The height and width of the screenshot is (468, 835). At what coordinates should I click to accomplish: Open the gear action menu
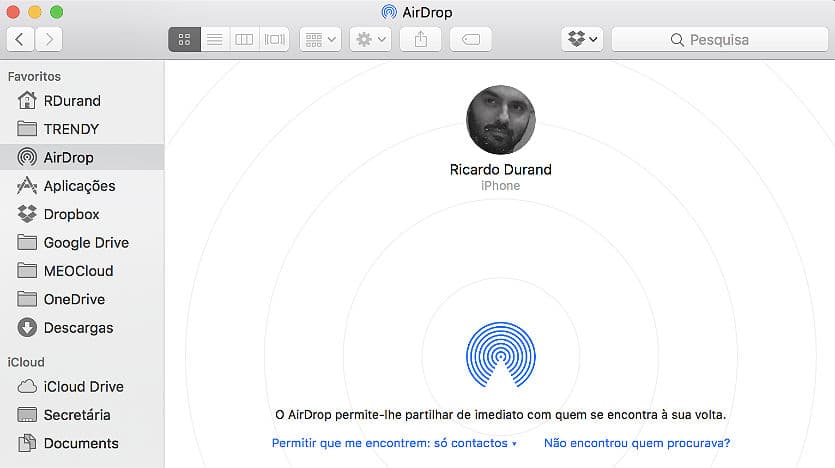pyautogui.click(x=370, y=39)
